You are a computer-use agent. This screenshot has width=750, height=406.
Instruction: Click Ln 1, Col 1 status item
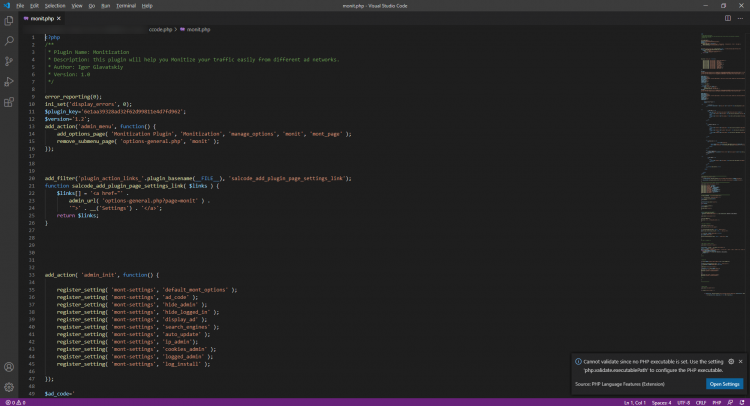(x=635, y=403)
